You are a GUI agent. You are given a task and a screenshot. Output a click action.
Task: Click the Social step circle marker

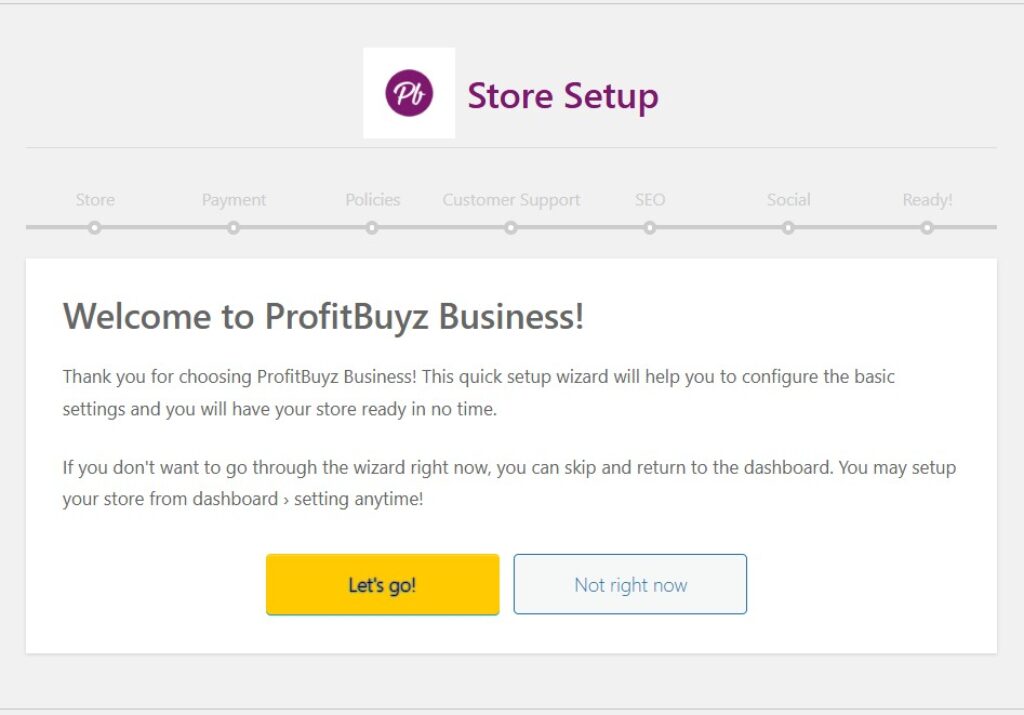tap(788, 228)
